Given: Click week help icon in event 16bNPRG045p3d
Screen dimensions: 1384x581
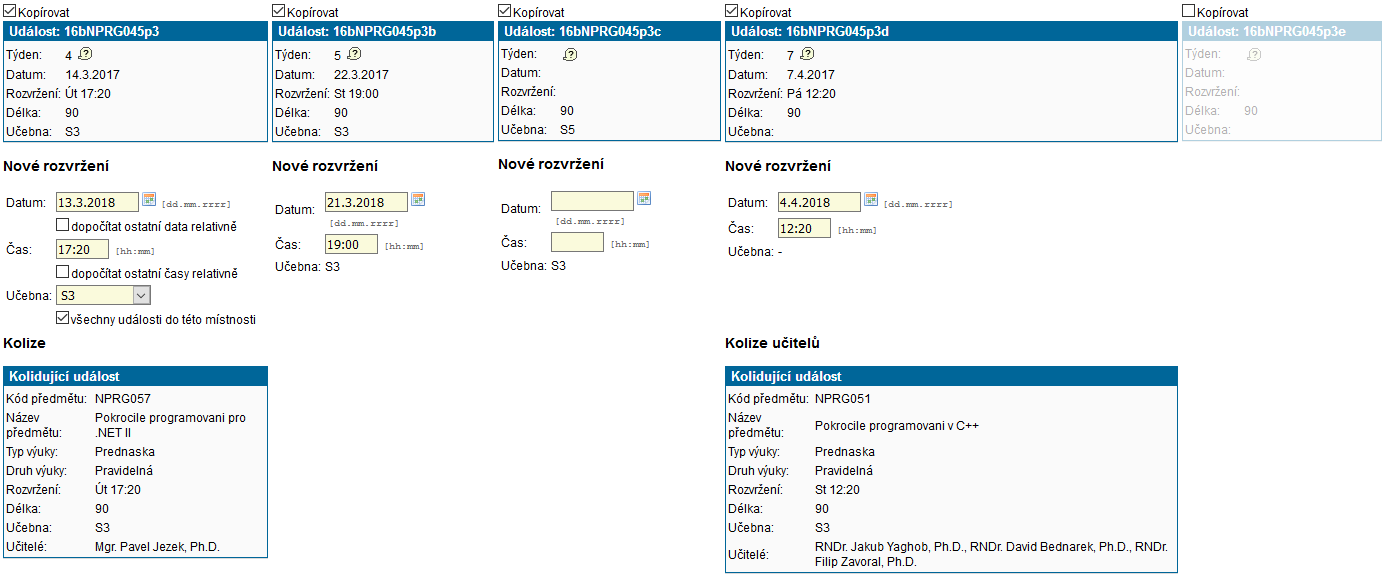Looking at the screenshot, I should pyautogui.click(x=806, y=55).
